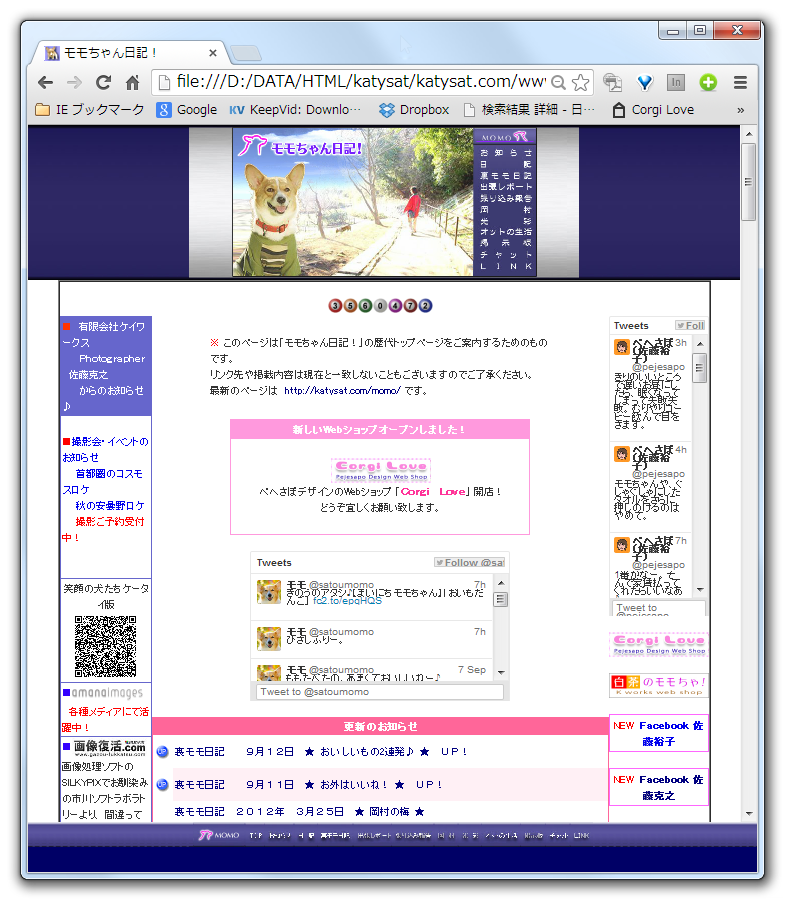Click the address bar URL field
The height and width of the screenshot is (900, 785).
coord(360,82)
